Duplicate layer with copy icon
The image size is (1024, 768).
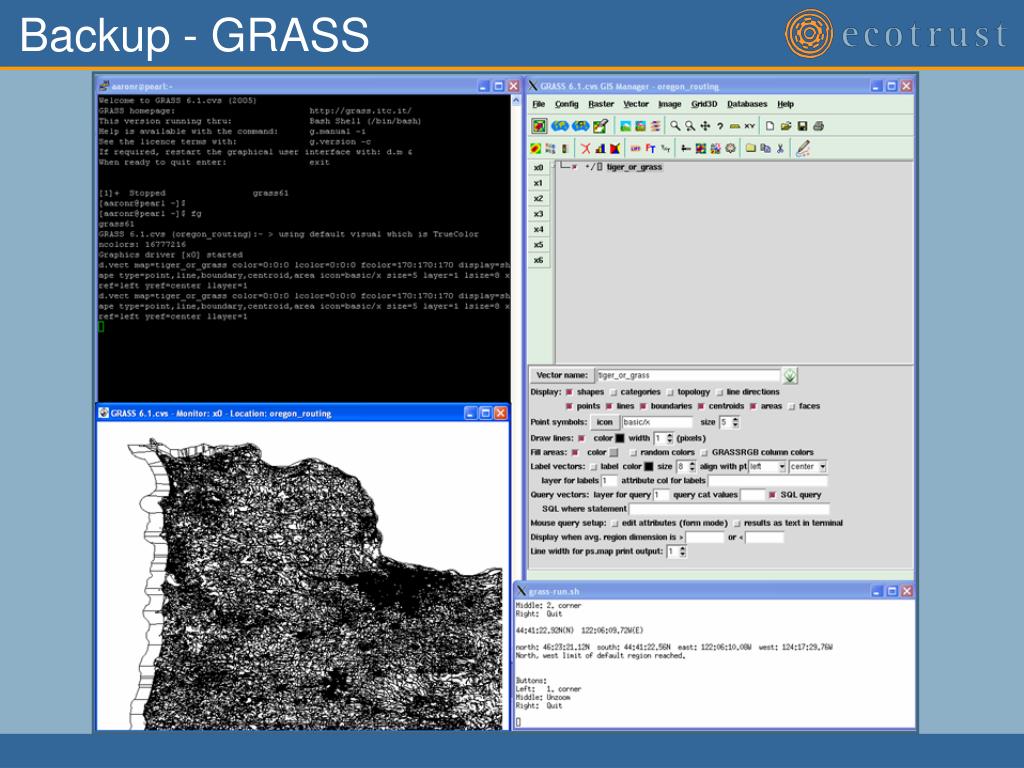click(x=765, y=148)
